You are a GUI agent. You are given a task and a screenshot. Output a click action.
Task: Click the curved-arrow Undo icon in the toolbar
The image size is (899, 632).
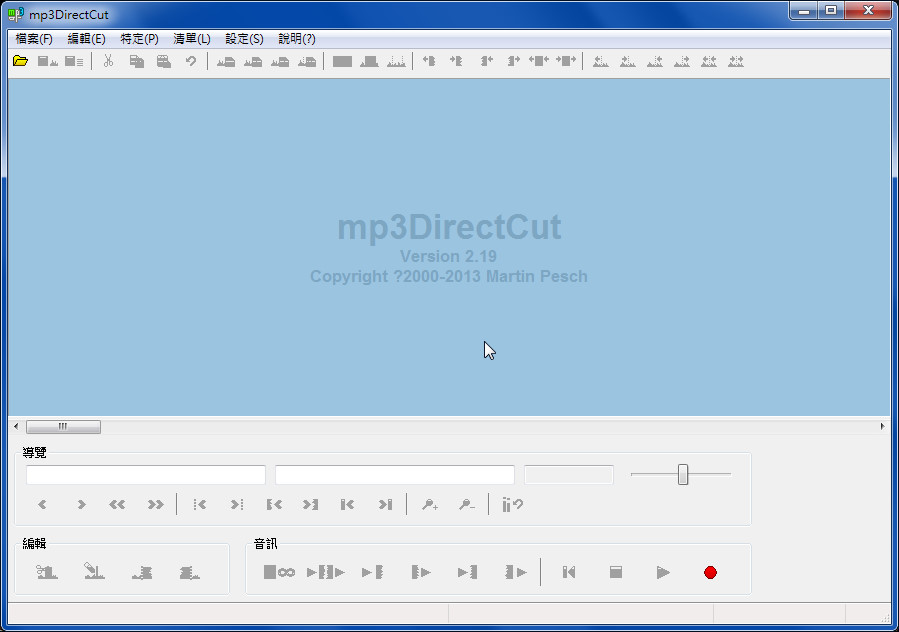tap(191, 61)
